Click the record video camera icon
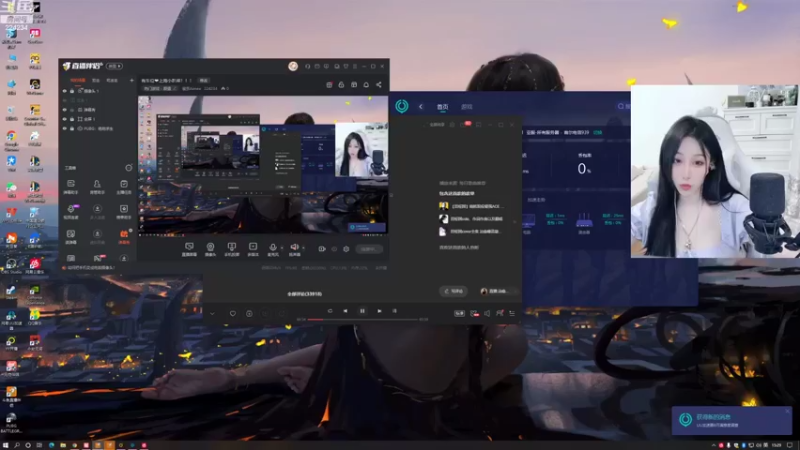 click(322, 249)
